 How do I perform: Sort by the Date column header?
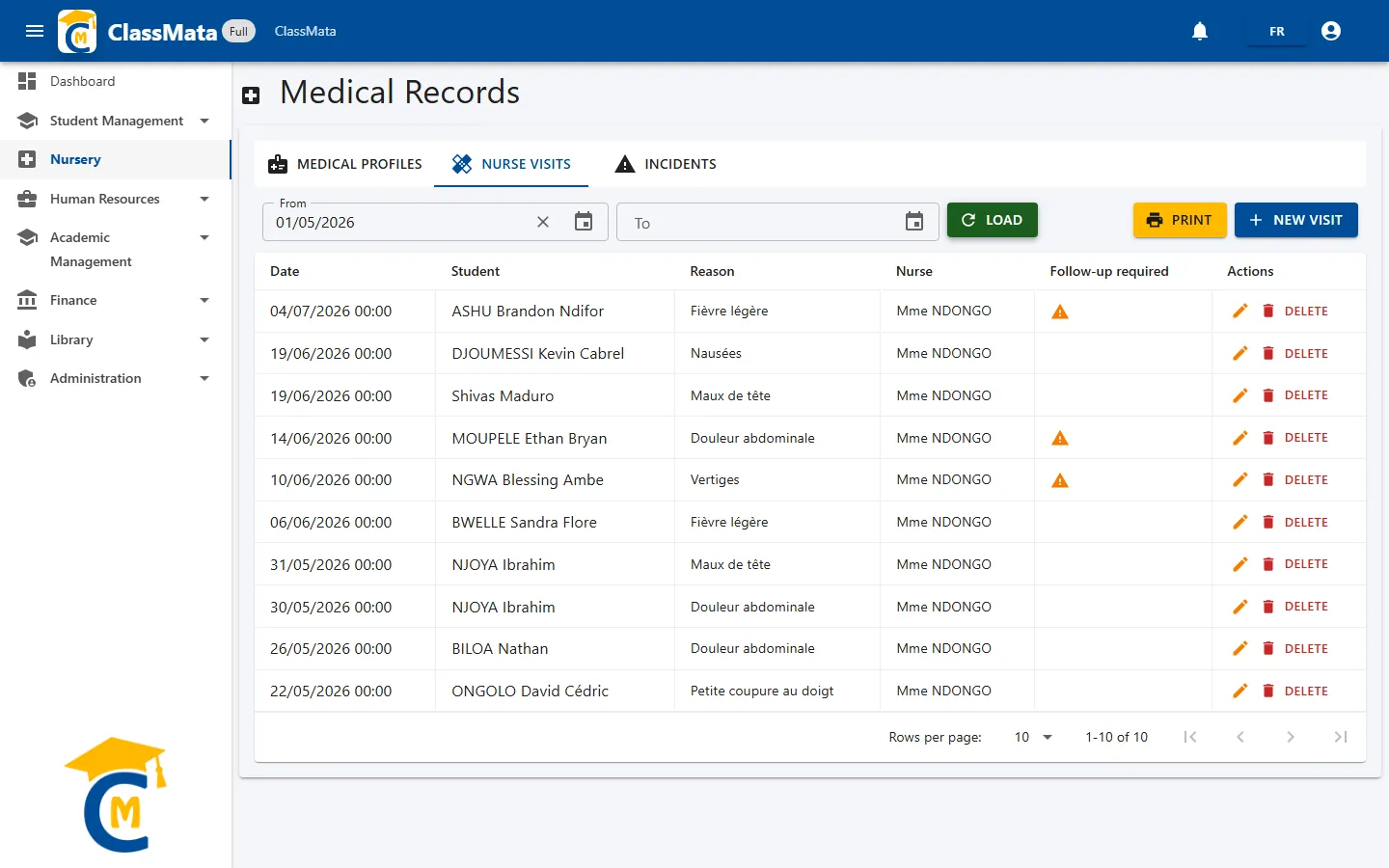point(285,271)
